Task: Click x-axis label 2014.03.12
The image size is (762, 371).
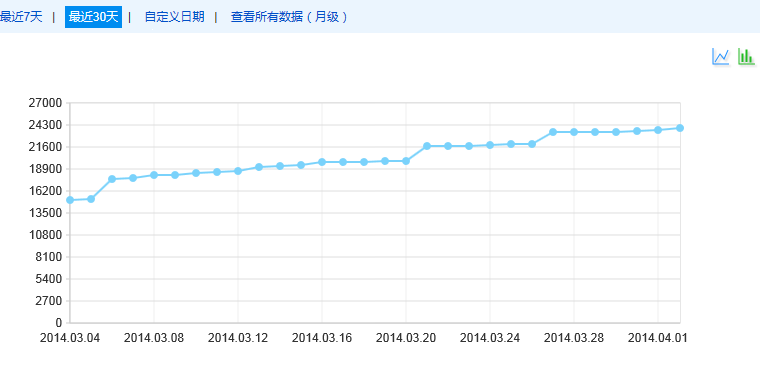Action: pos(238,338)
